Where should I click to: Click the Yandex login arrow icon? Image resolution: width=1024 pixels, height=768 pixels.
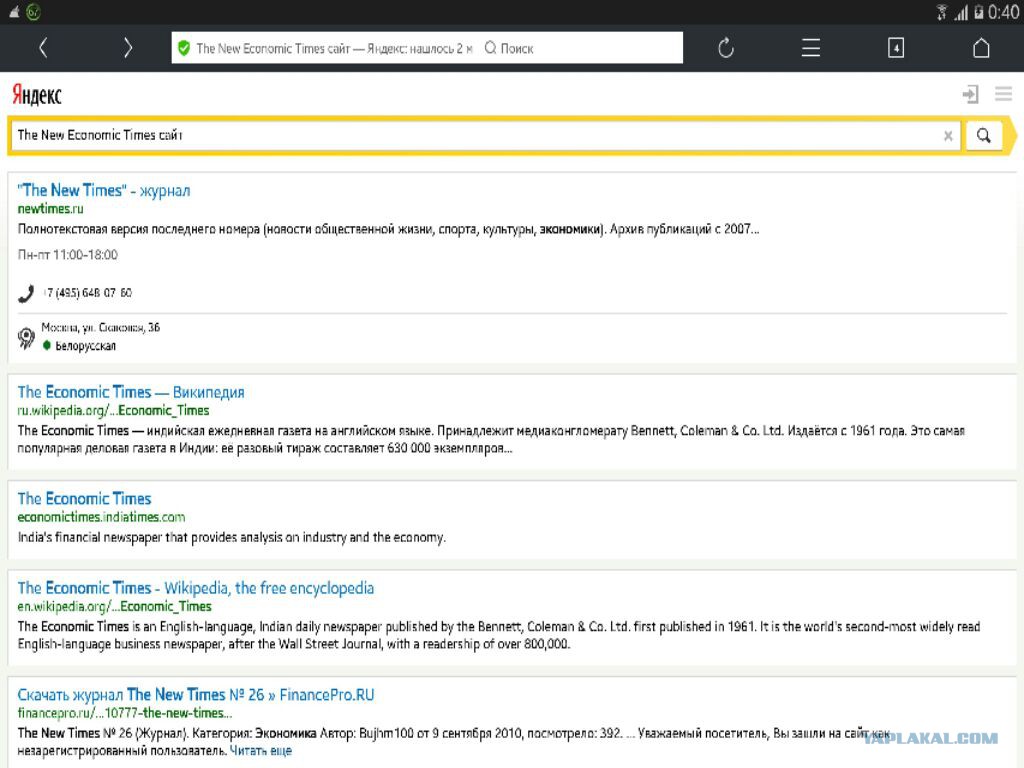[x=970, y=94]
